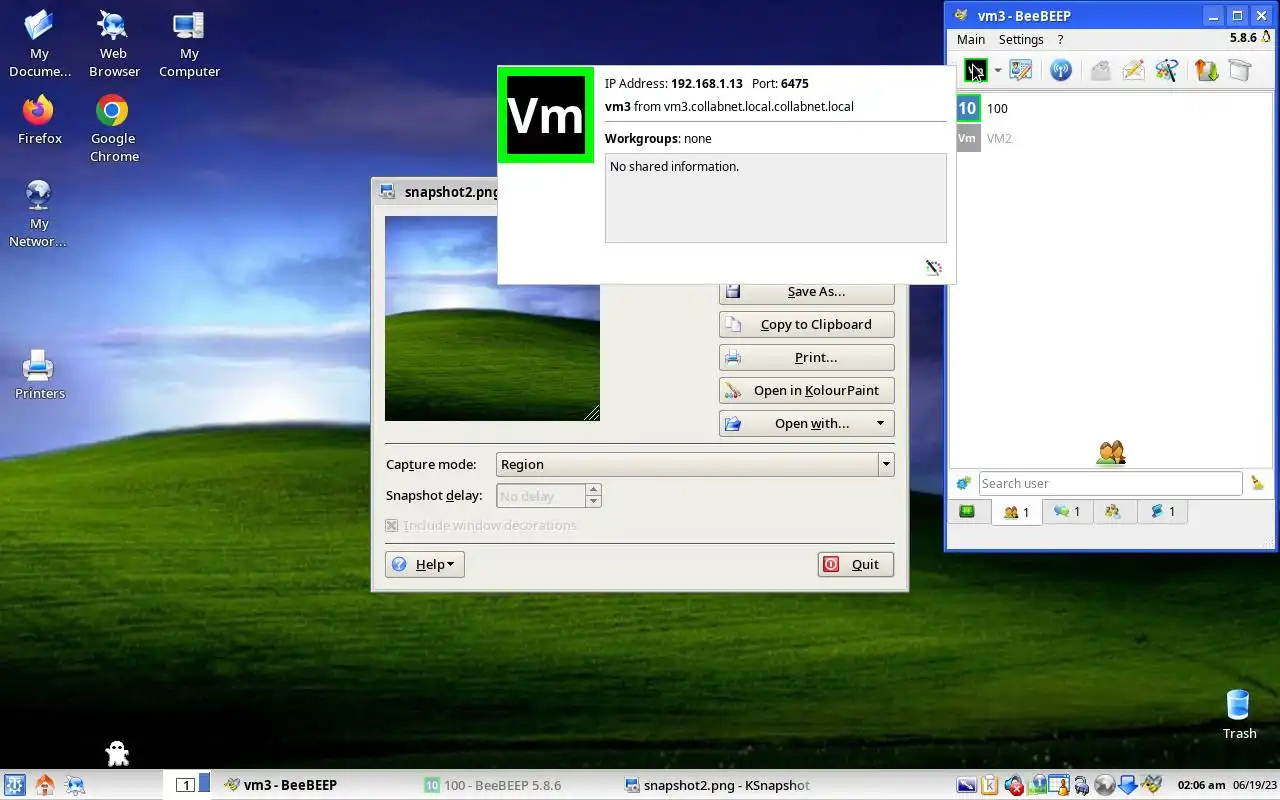The height and width of the screenshot is (800, 1280).
Task: Click the BeeBEEP user status avatar icon
Action: coord(975,70)
